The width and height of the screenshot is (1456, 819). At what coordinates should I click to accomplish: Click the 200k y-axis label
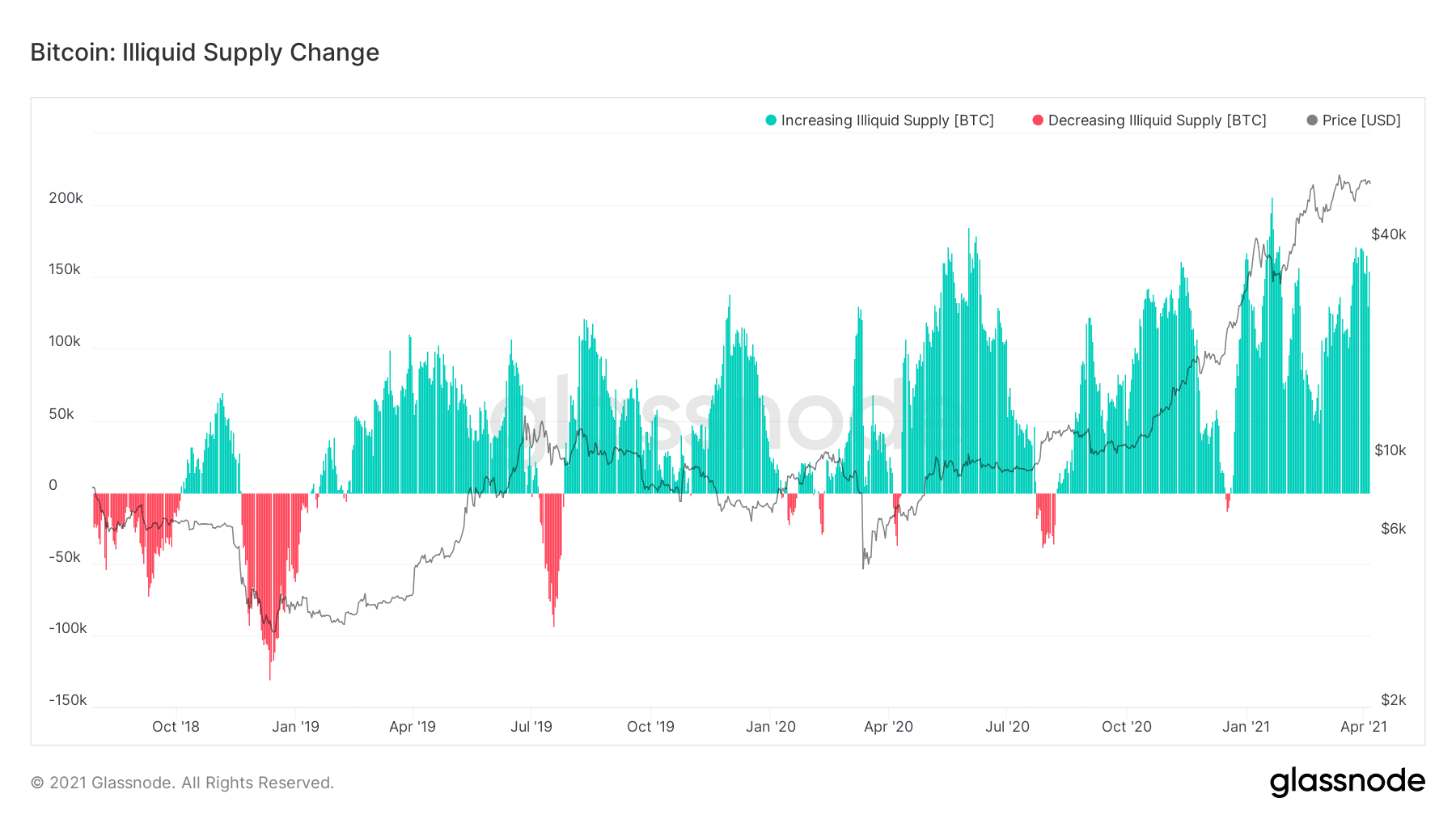tap(66, 198)
